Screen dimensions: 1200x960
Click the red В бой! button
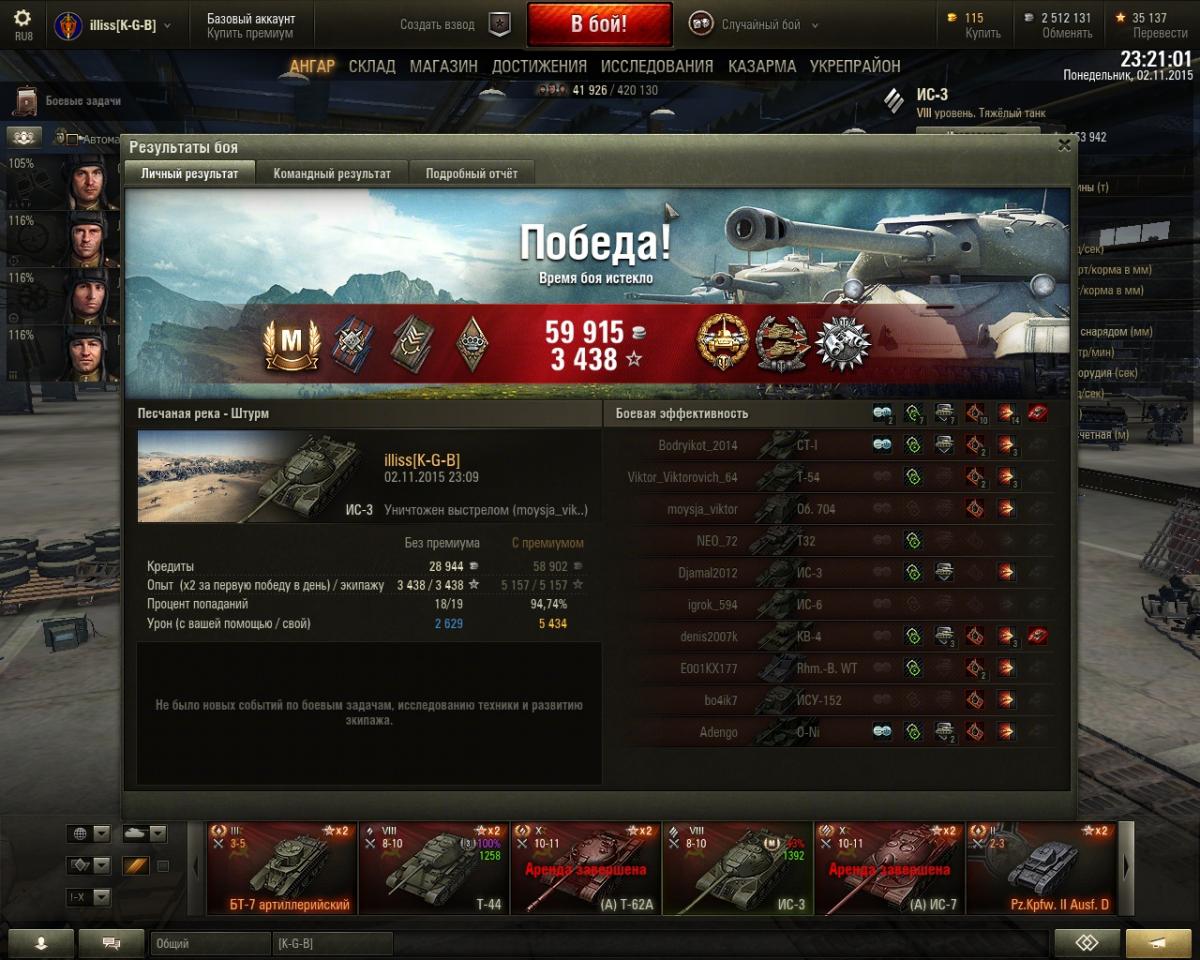click(x=599, y=25)
